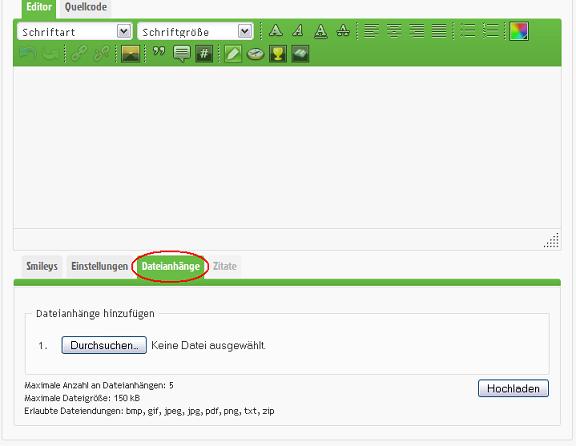Click the redo arrow icon
Image resolution: width=576 pixels, height=446 pixels.
[x=50, y=54]
